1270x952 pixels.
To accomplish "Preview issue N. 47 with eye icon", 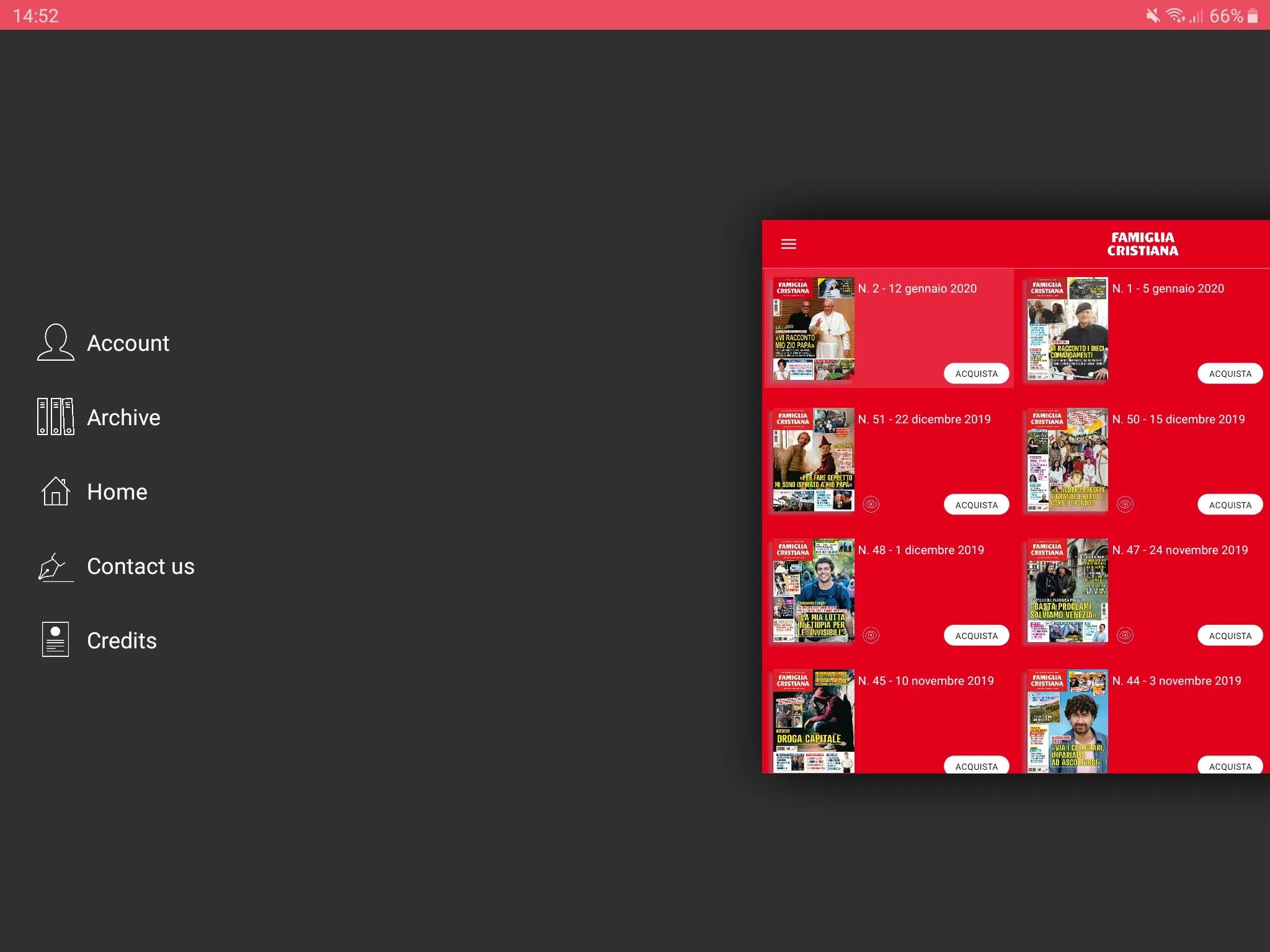I will click(1125, 635).
